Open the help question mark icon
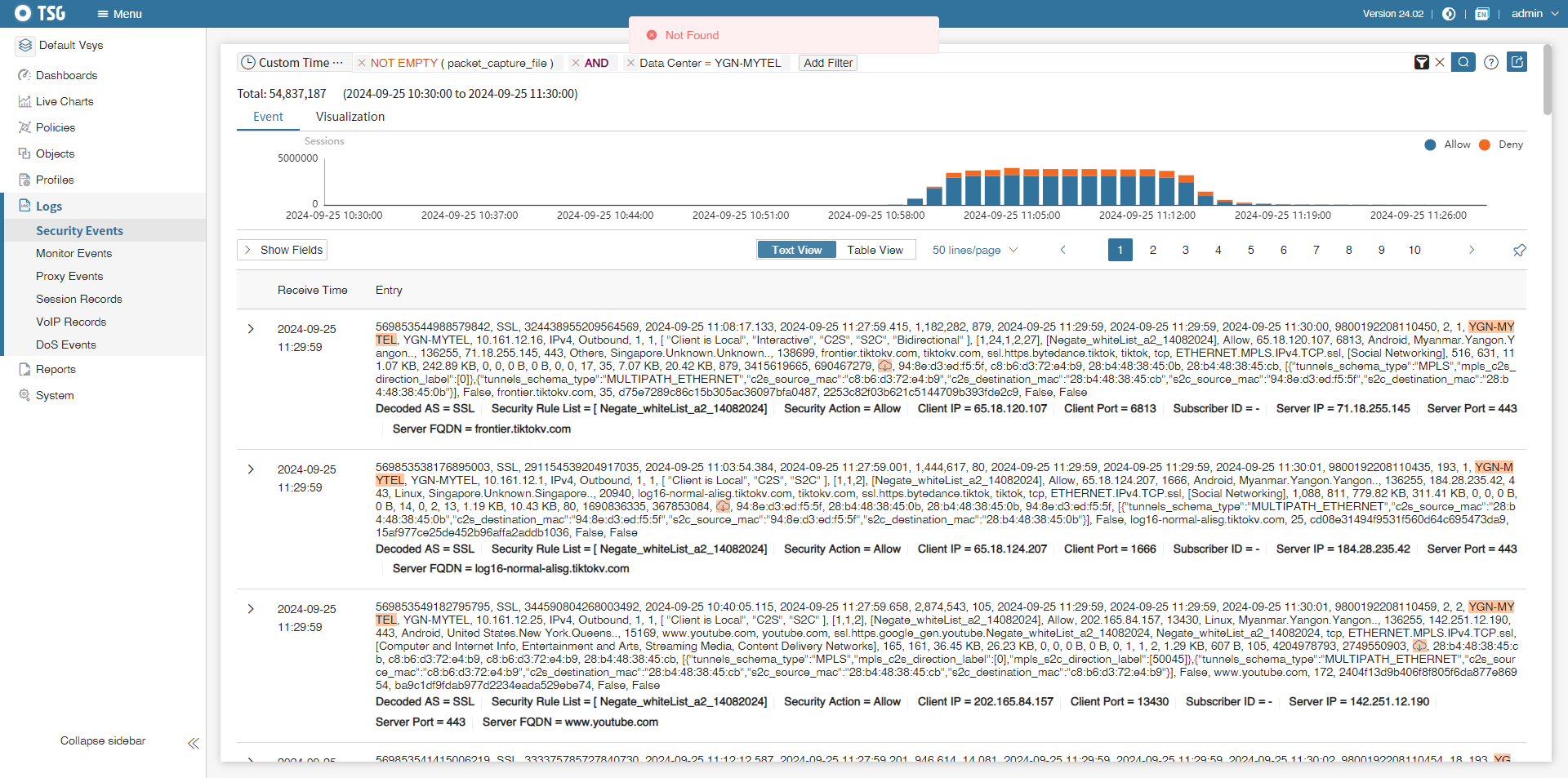 point(1490,63)
